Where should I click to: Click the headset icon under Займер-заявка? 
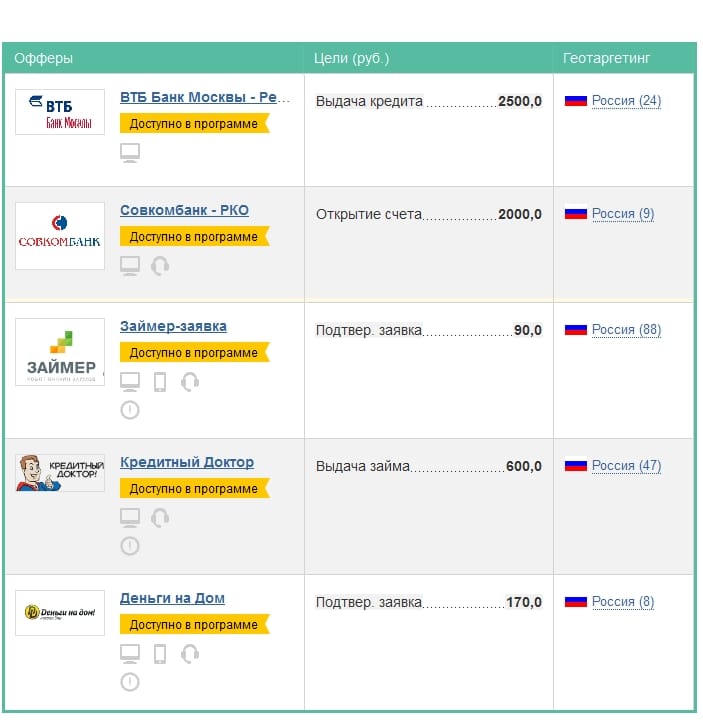point(190,382)
